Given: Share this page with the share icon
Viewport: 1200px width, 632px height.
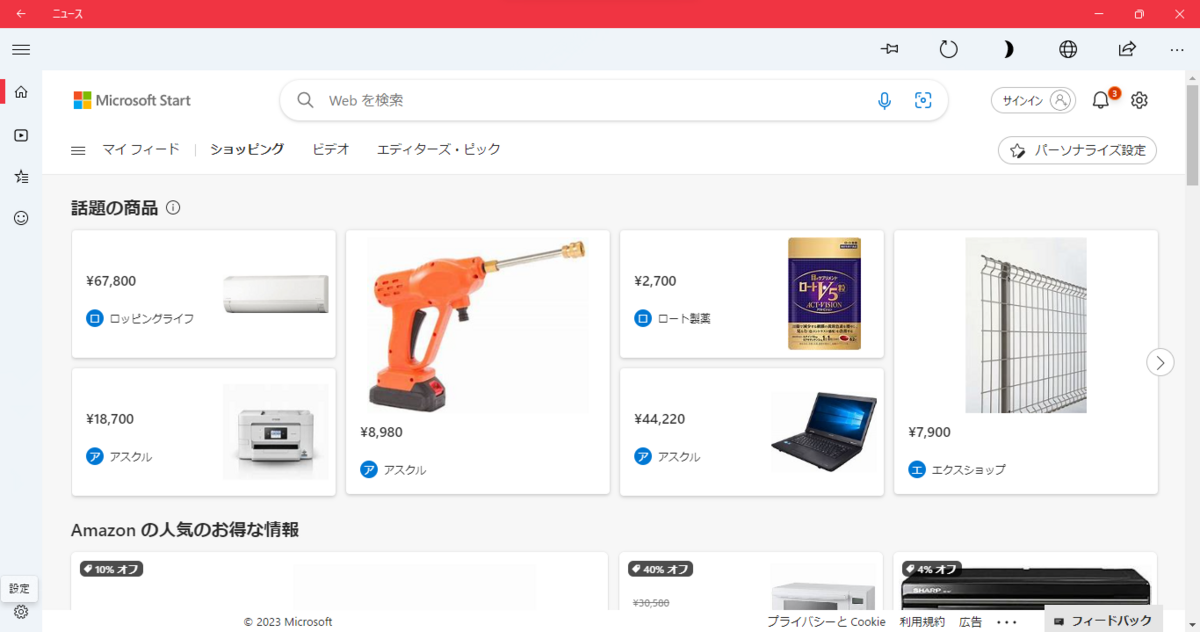Looking at the screenshot, I should tap(1127, 49).
